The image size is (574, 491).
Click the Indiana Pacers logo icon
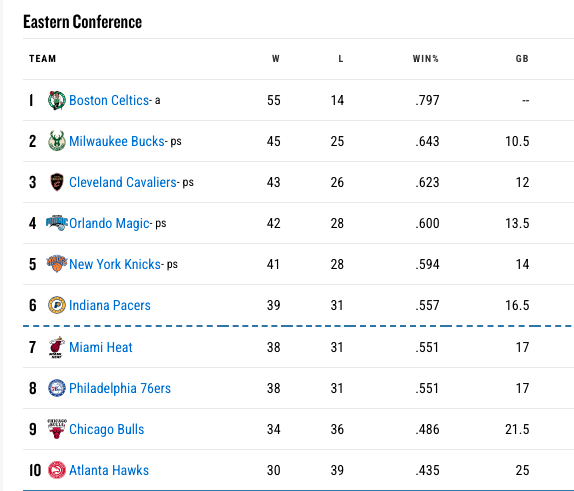point(57,305)
